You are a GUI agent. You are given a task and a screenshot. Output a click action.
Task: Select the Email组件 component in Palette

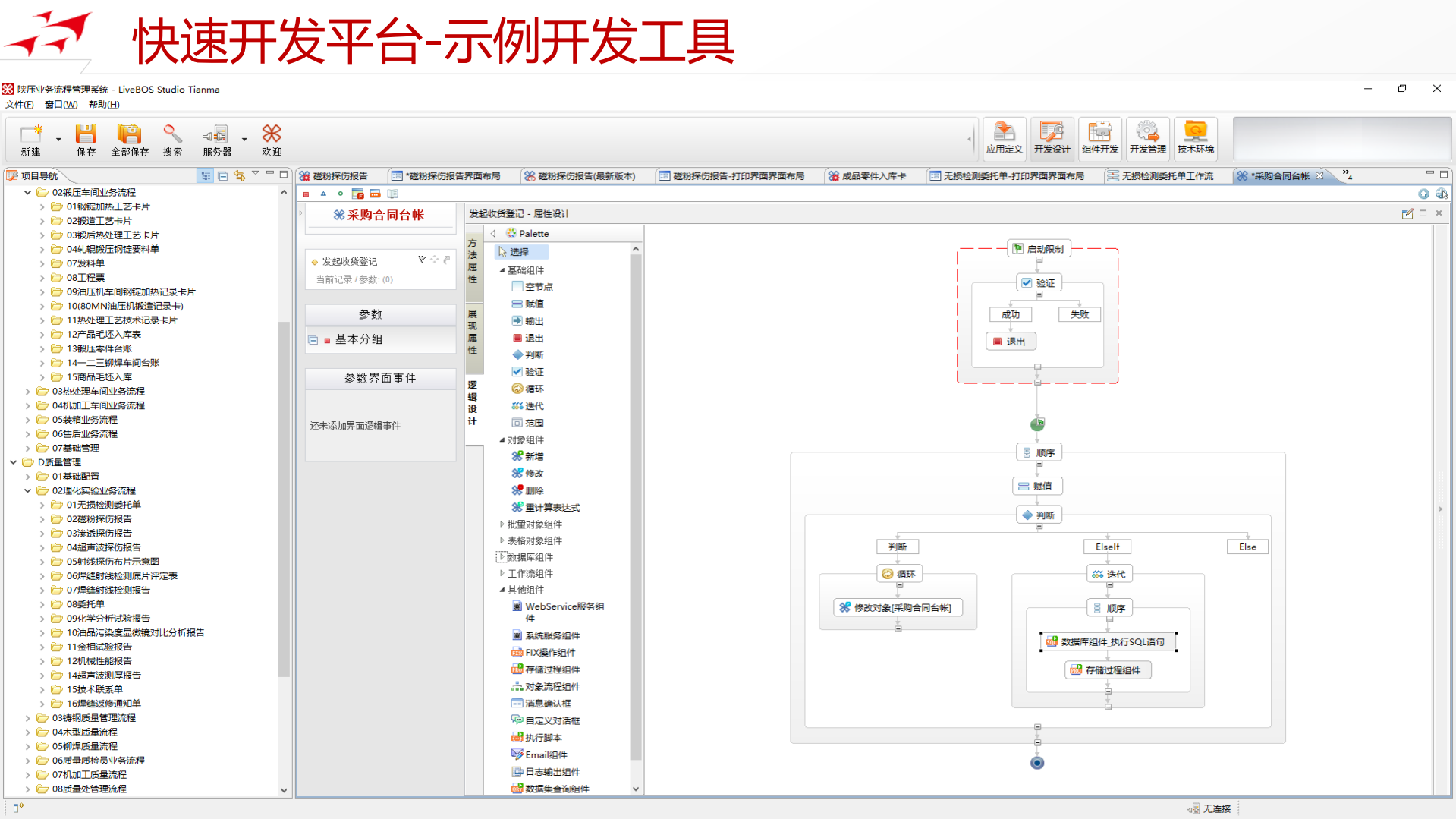pyautogui.click(x=543, y=754)
